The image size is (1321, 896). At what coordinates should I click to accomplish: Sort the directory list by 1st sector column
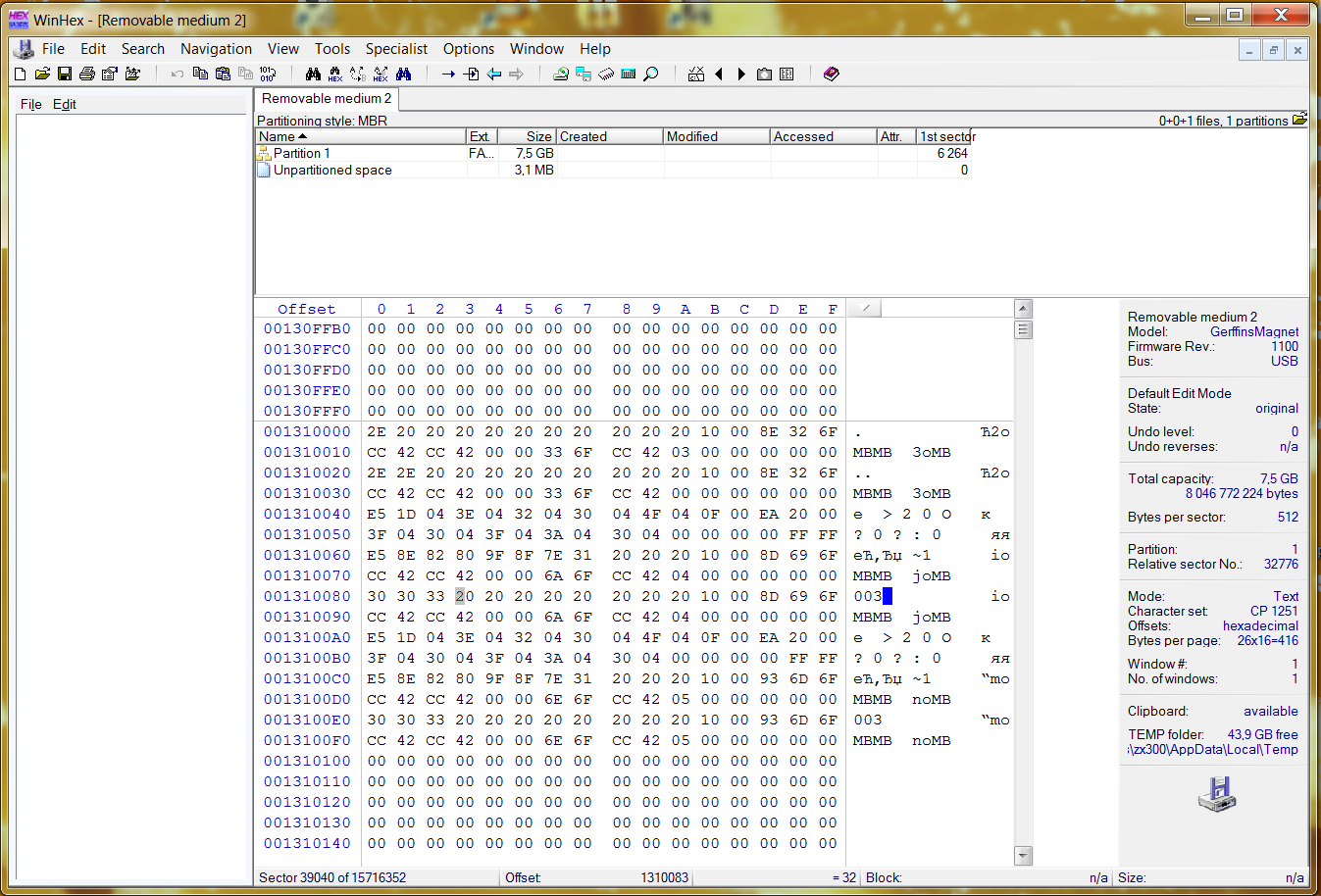[943, 136]
